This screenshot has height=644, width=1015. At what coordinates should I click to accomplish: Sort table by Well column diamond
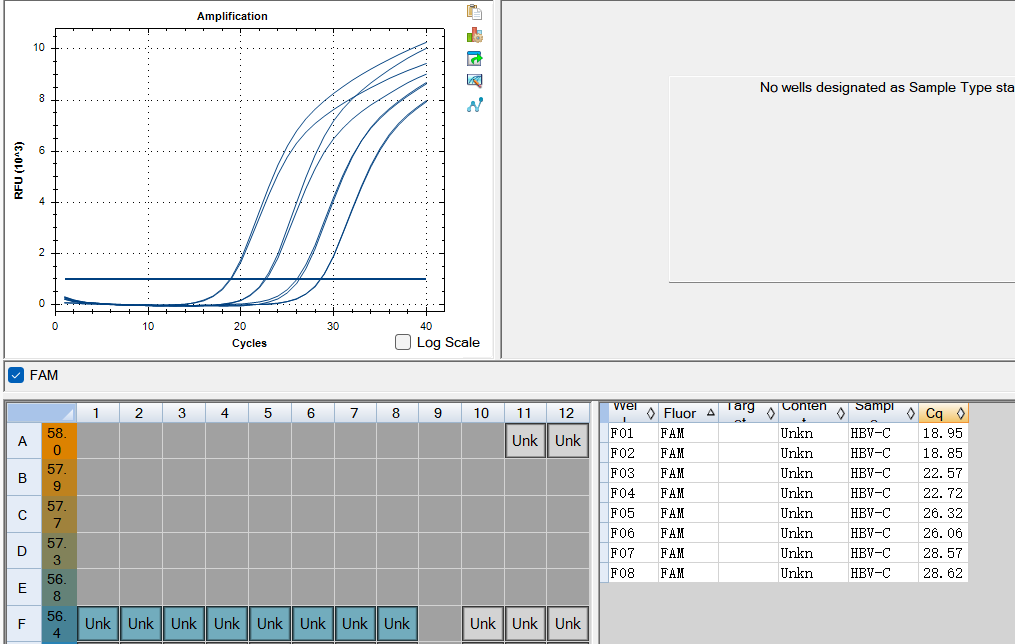[651, 413]
